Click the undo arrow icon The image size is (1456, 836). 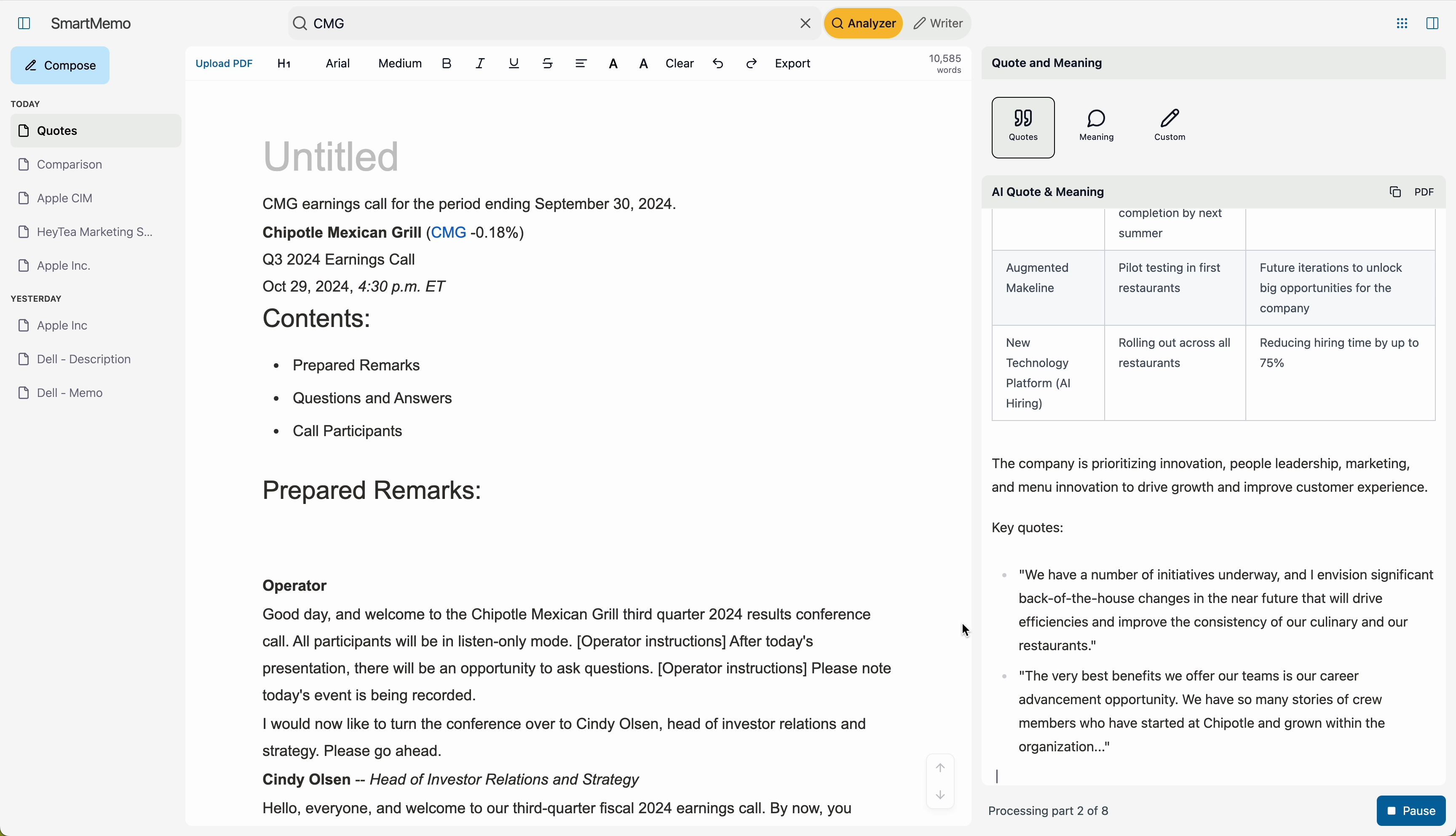[717, 64]
